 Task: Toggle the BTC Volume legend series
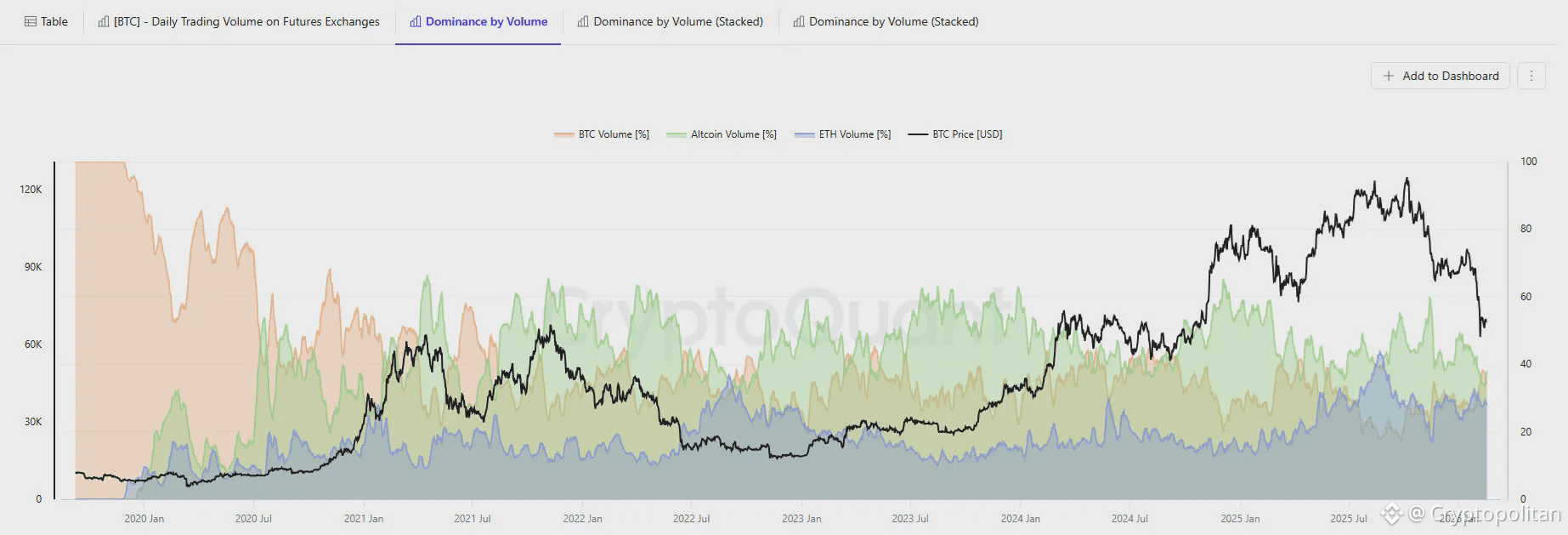[602, 134]
